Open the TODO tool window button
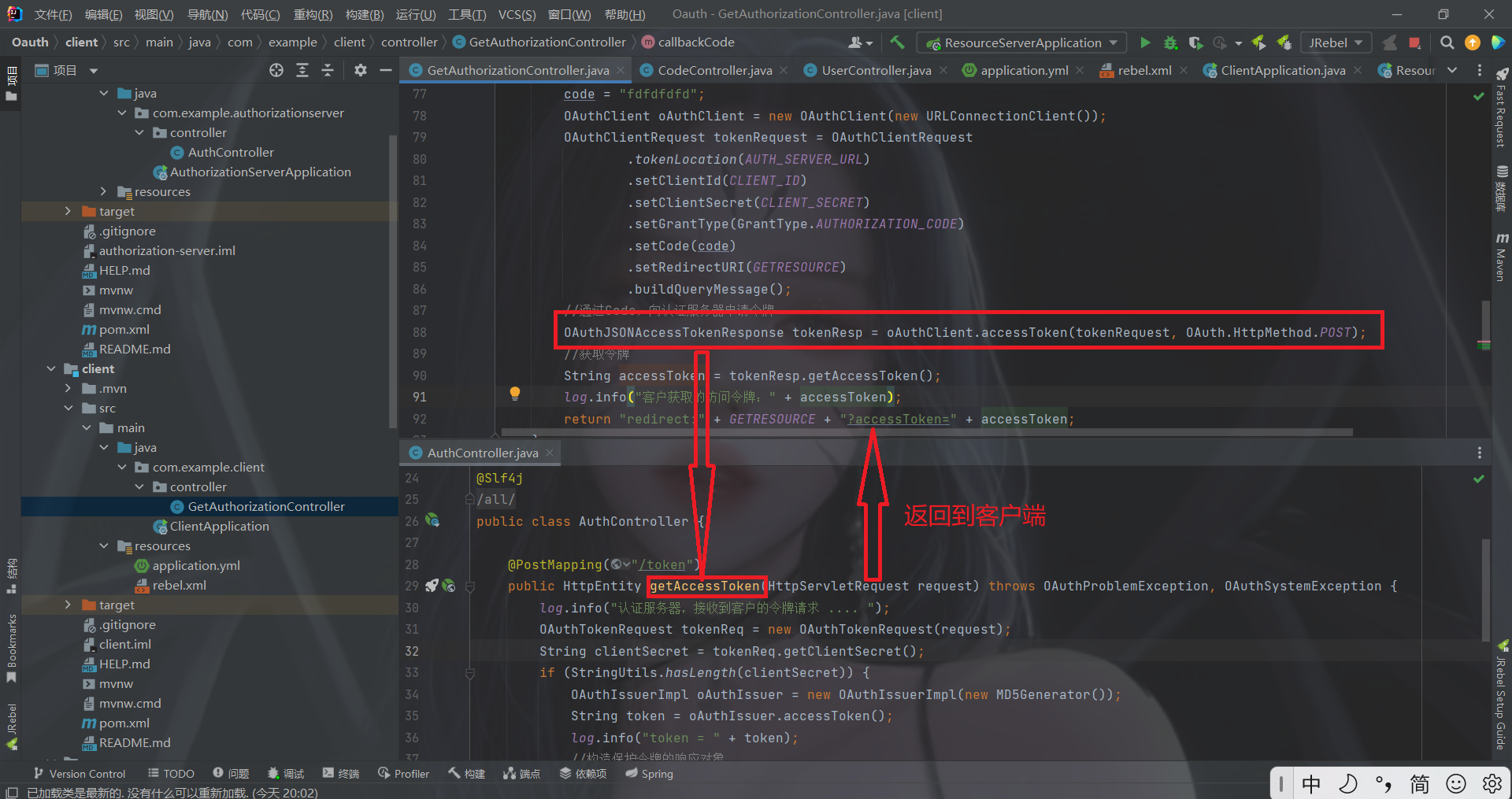 coord(170,773)
